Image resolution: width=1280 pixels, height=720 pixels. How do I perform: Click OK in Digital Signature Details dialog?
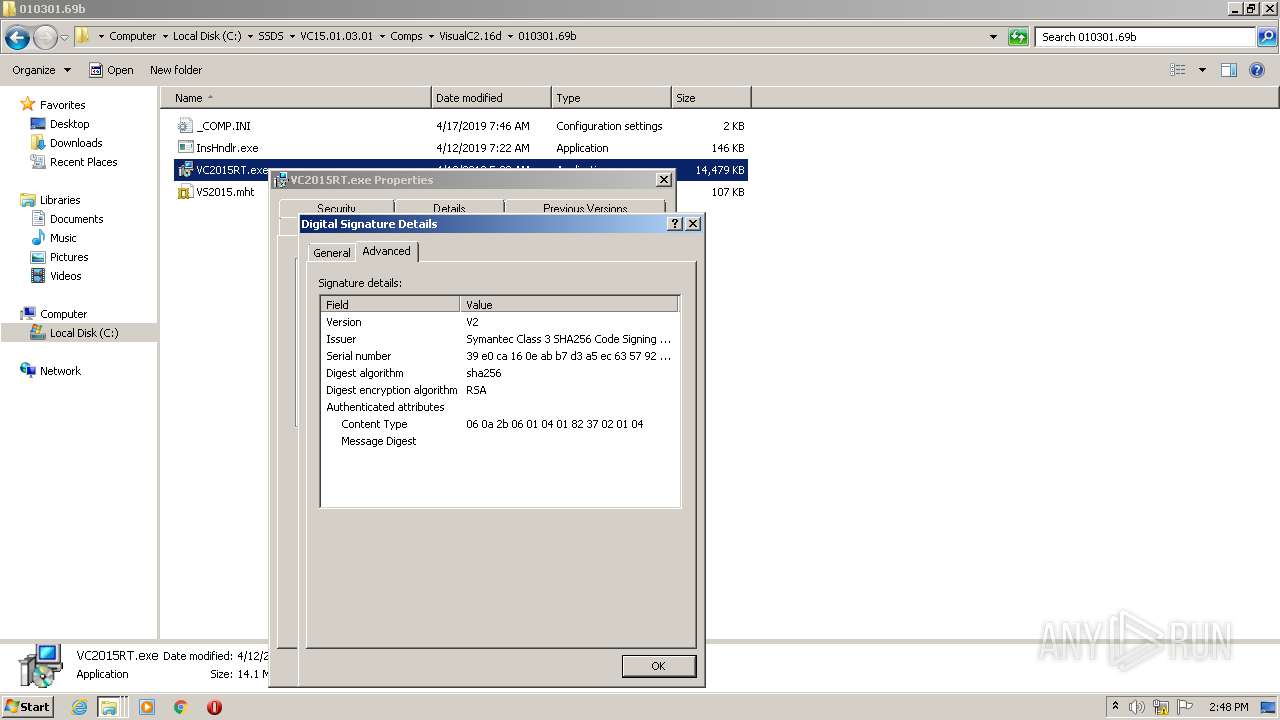click(x=658, y=666)
